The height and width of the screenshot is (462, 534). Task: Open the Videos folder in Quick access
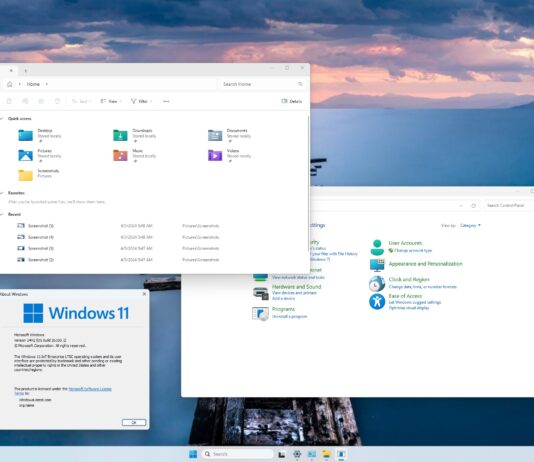(215, 156)
